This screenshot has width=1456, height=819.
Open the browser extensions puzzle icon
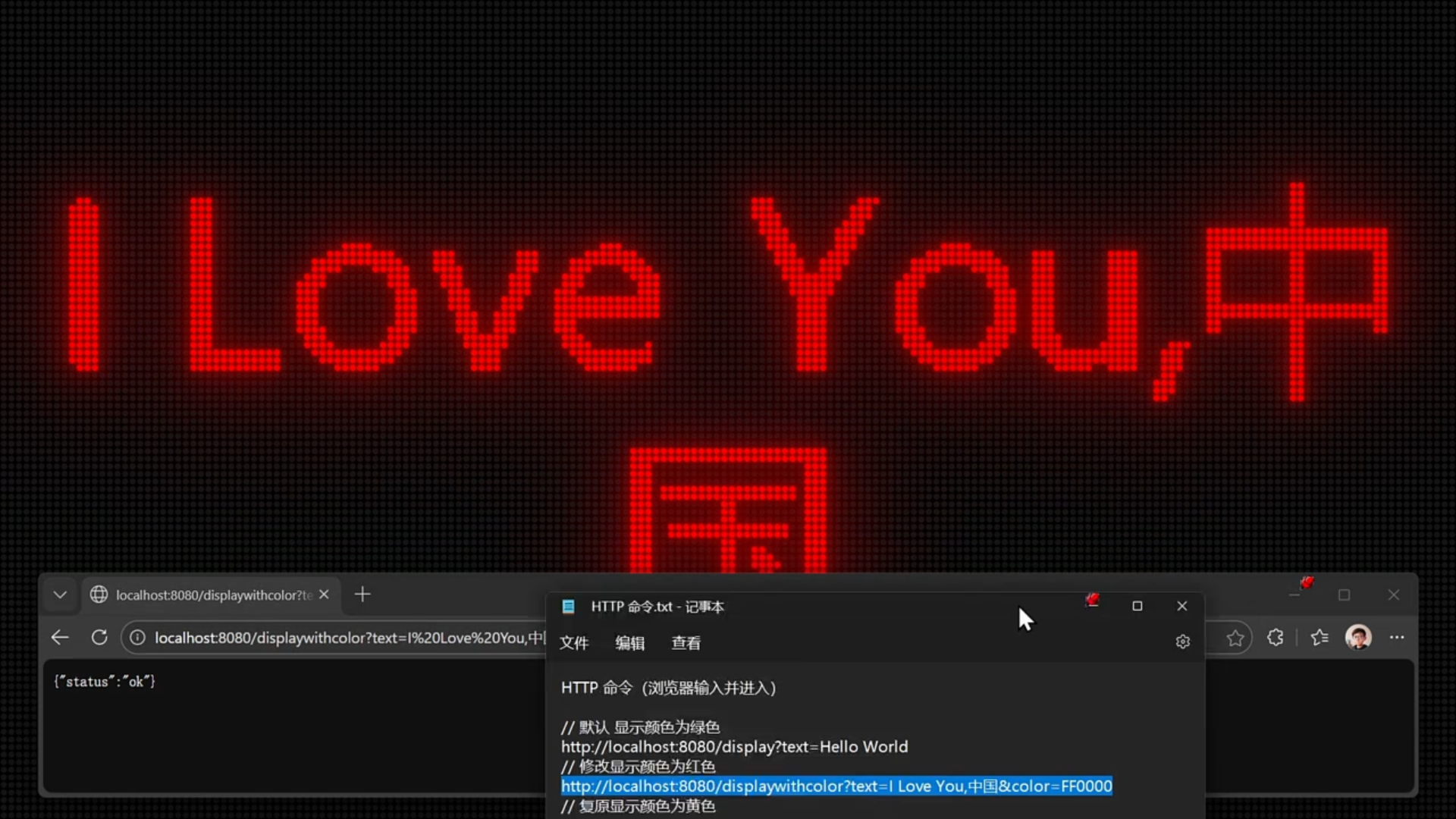coord(1276,638)
